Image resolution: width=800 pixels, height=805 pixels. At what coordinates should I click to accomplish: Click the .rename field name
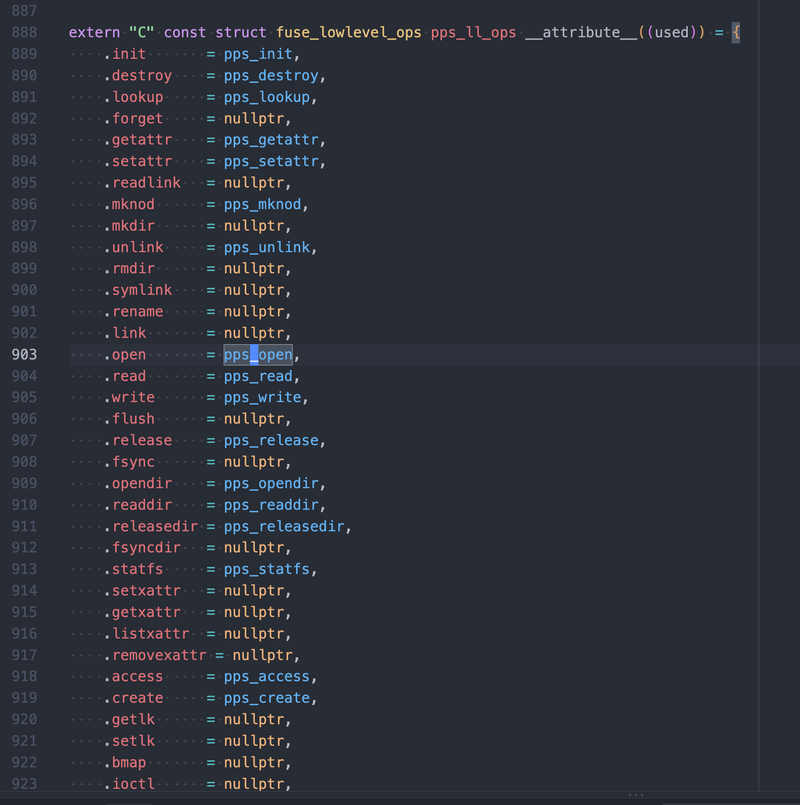click(134, 312)
